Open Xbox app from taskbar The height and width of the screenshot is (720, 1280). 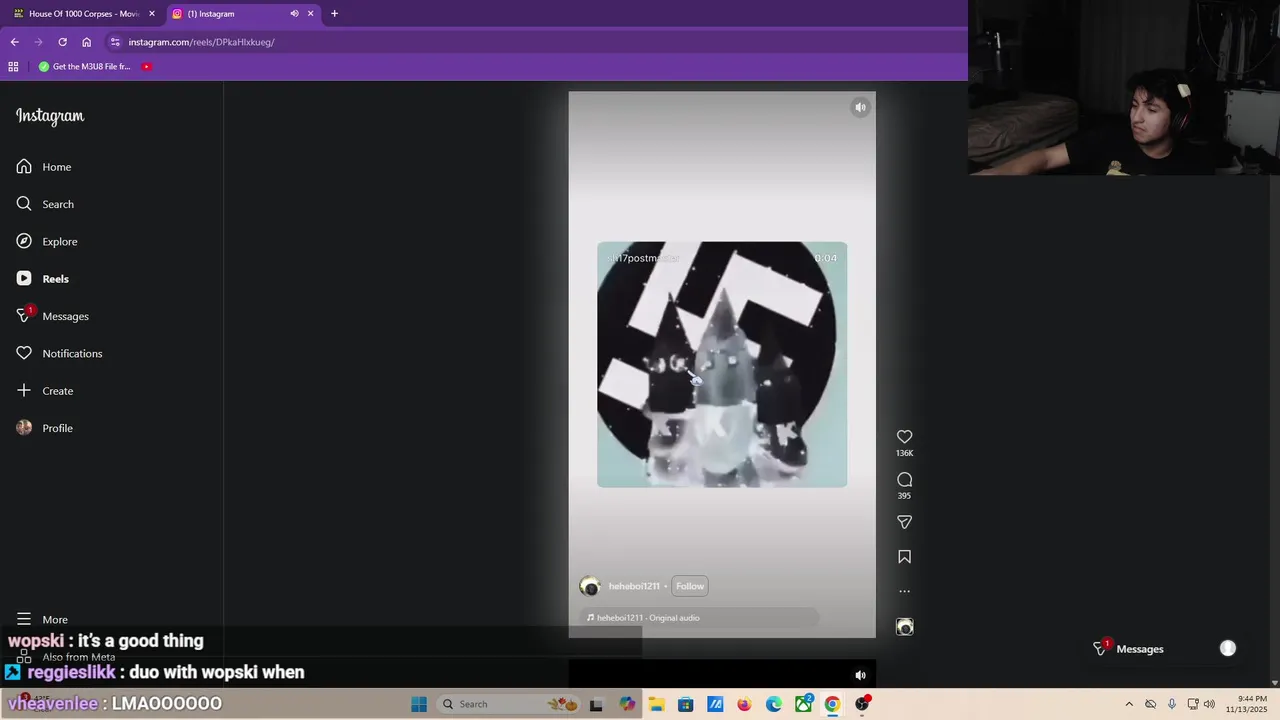803,704
